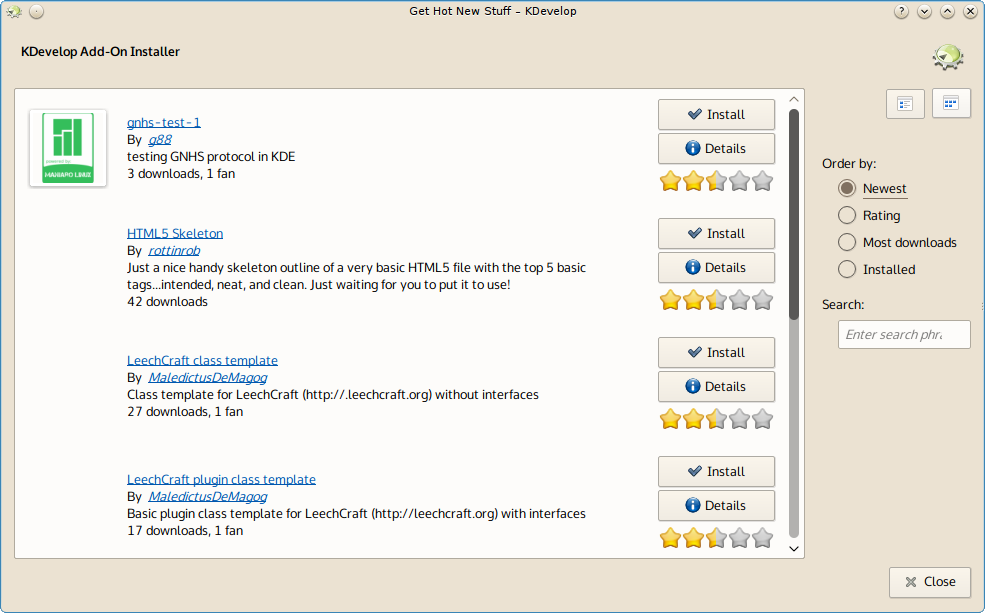985x613 pixels.
Task: Click the scrollbar down arrow
Action: 793,548
